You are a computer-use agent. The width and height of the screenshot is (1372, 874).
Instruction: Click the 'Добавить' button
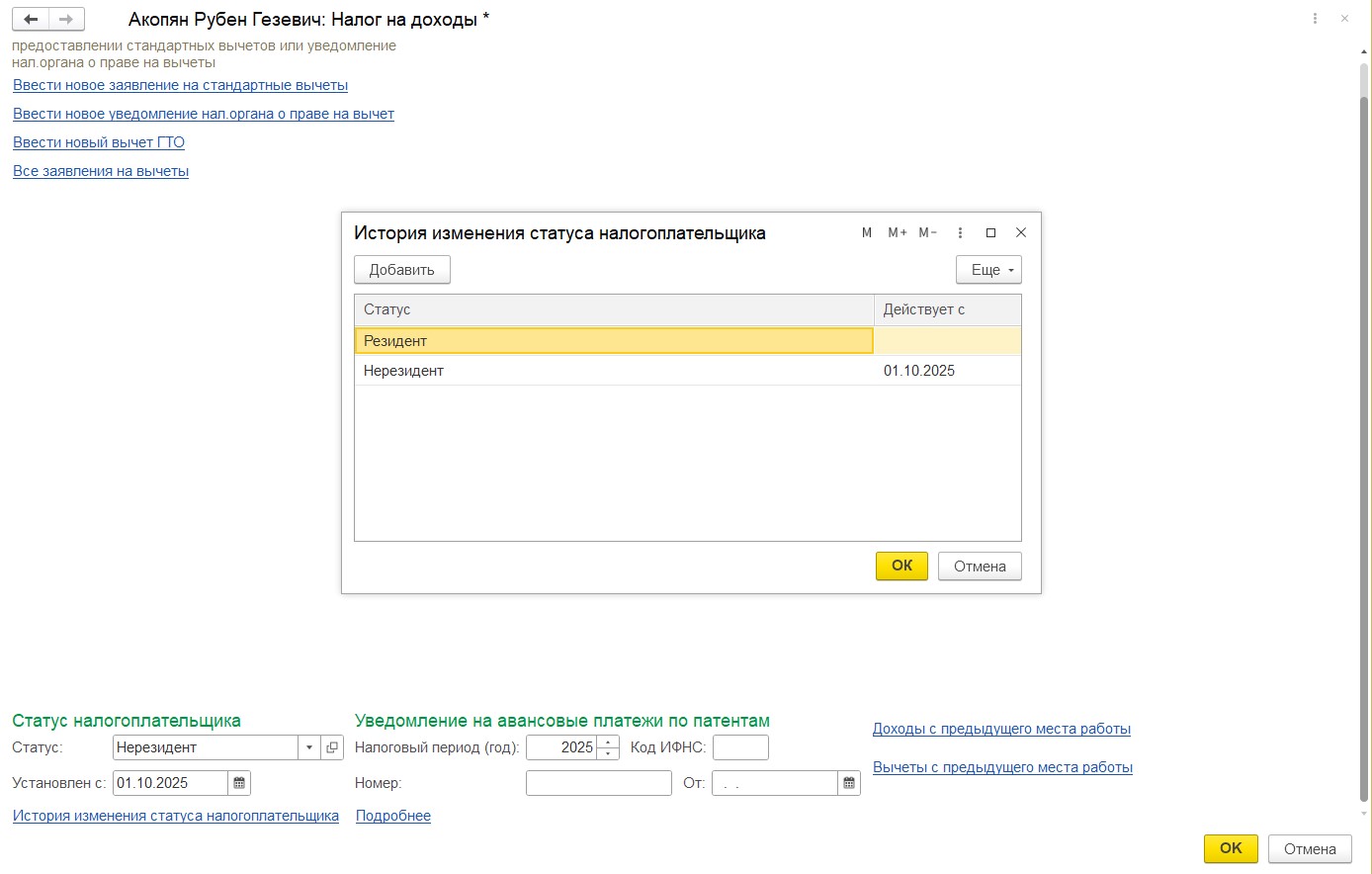pyautogui.click(x=402, y=270)
